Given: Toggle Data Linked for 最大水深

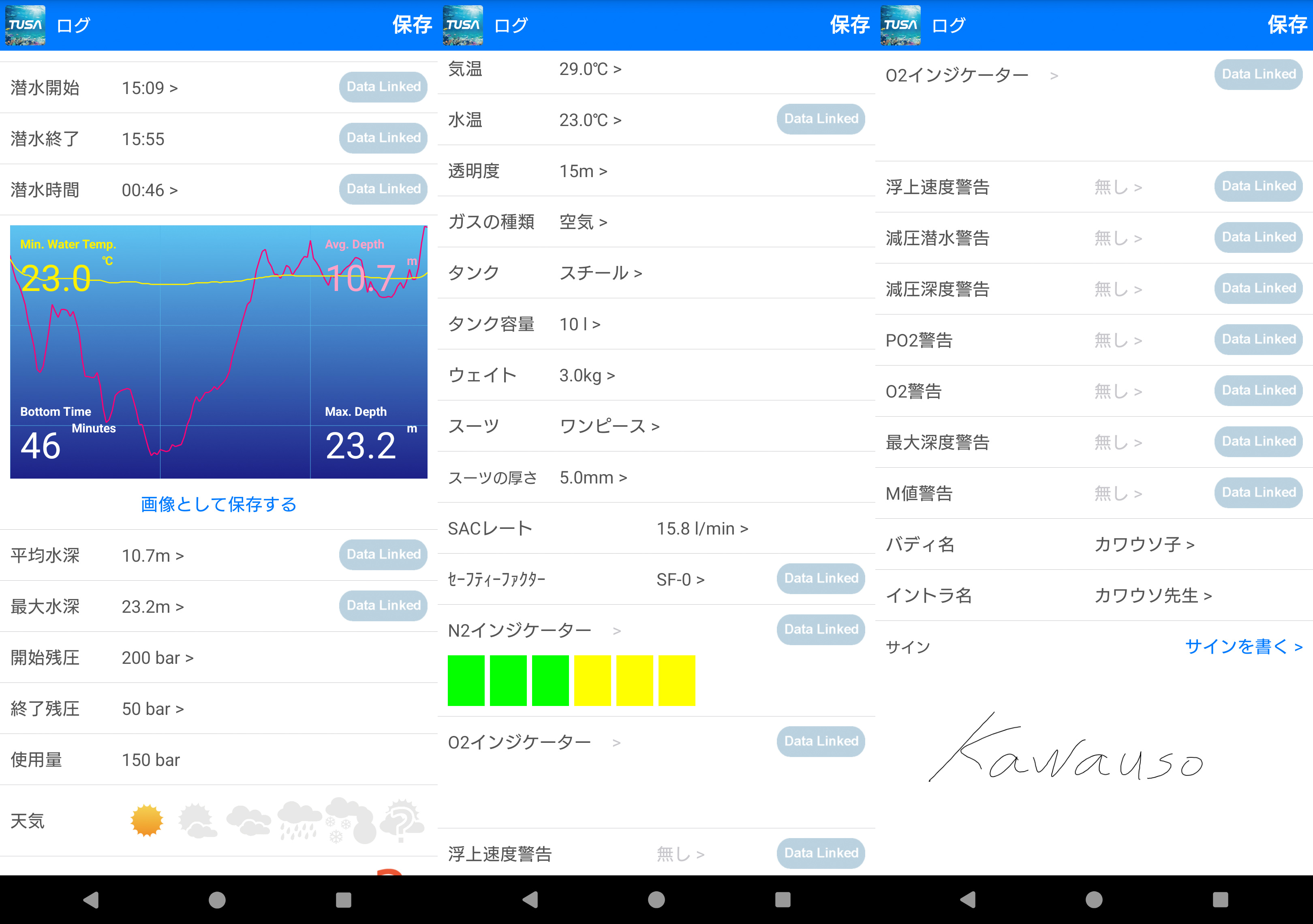Looking at the screenshot, I should tap(383, 605).
